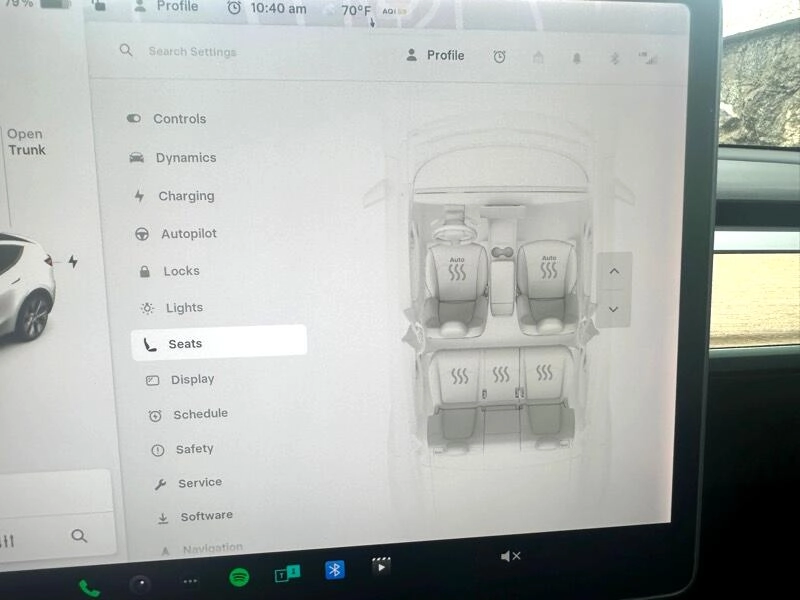Open the Dynamics settings menu

coord(172,158)
